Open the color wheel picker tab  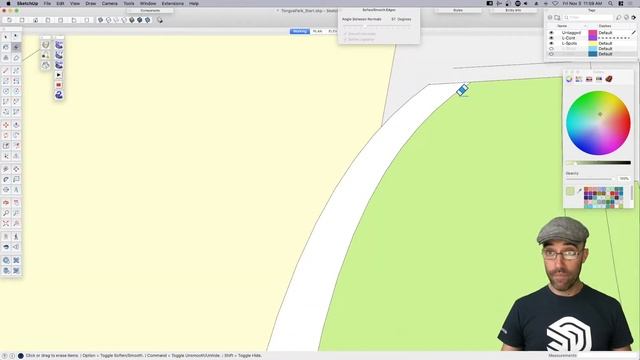[x=569, y=79]
